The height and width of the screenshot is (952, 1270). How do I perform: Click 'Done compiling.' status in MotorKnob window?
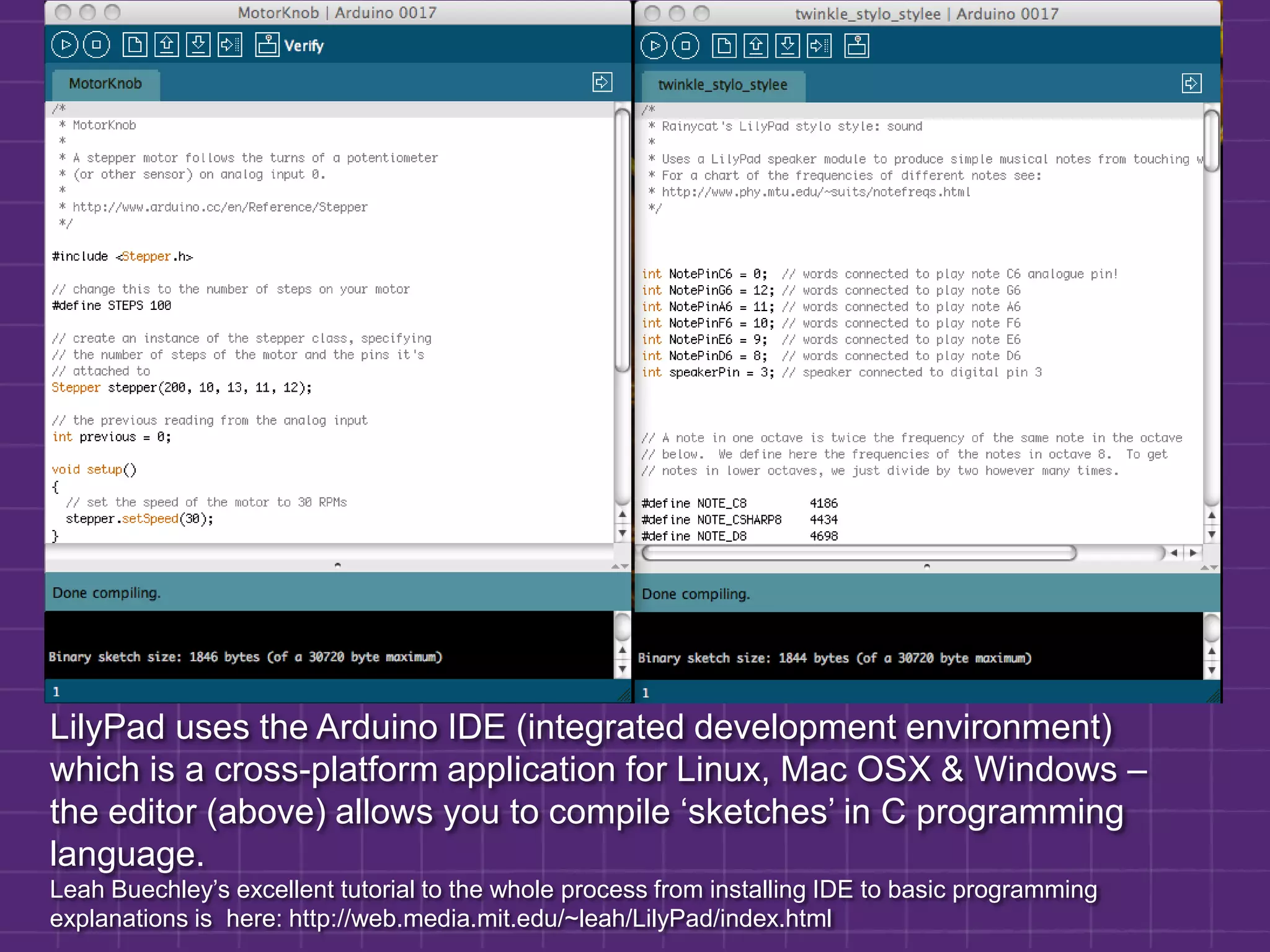click(x=106, y=593)
